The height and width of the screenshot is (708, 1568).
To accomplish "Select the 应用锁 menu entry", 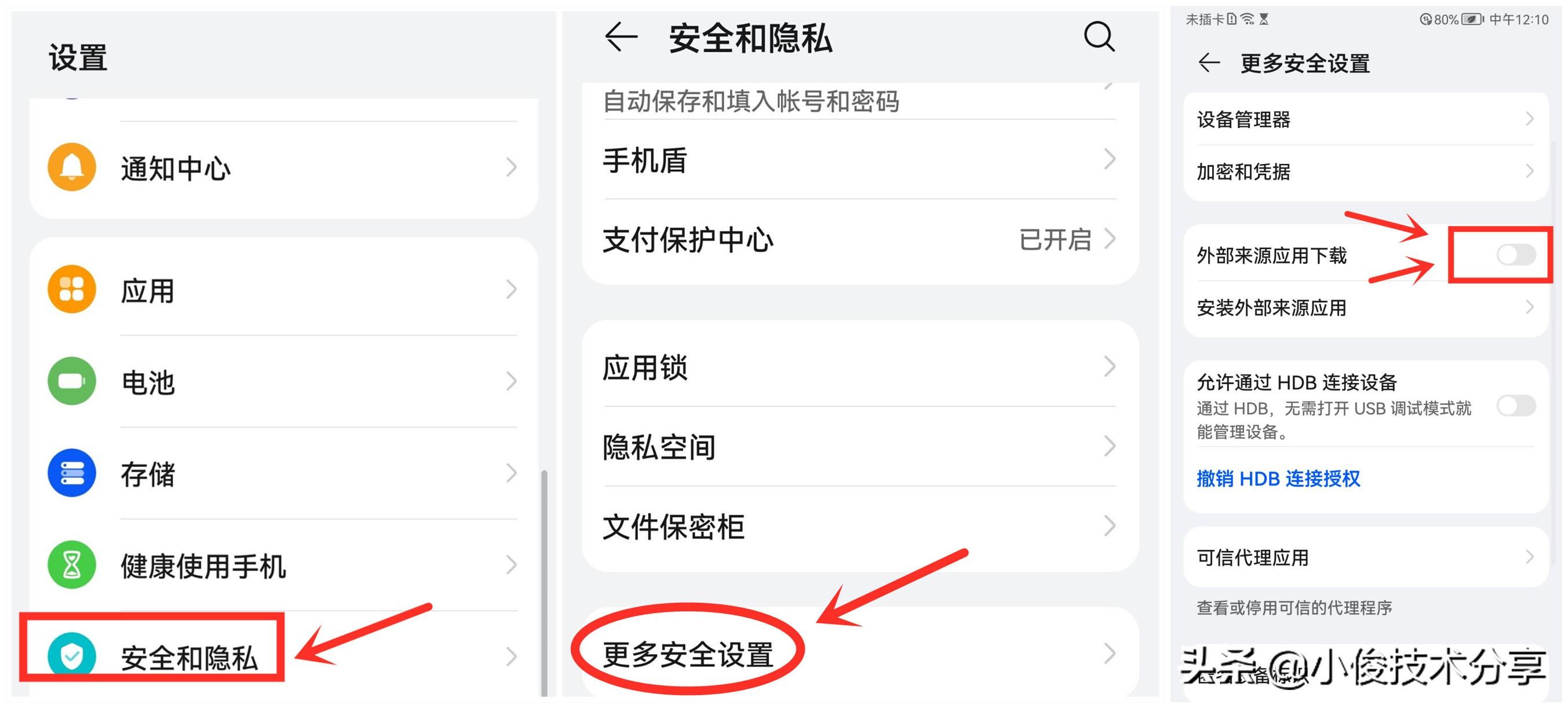I will (859, 367).
